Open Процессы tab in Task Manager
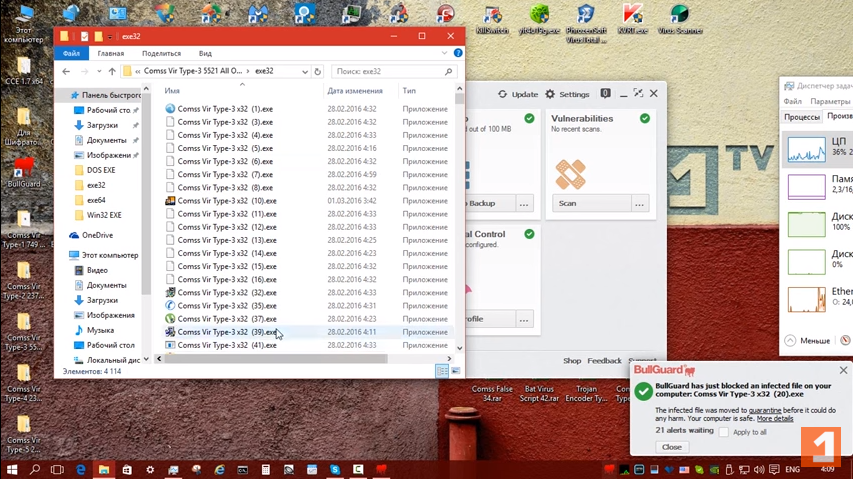The height and width of the screenshot is (480, 853). [801, 117]
